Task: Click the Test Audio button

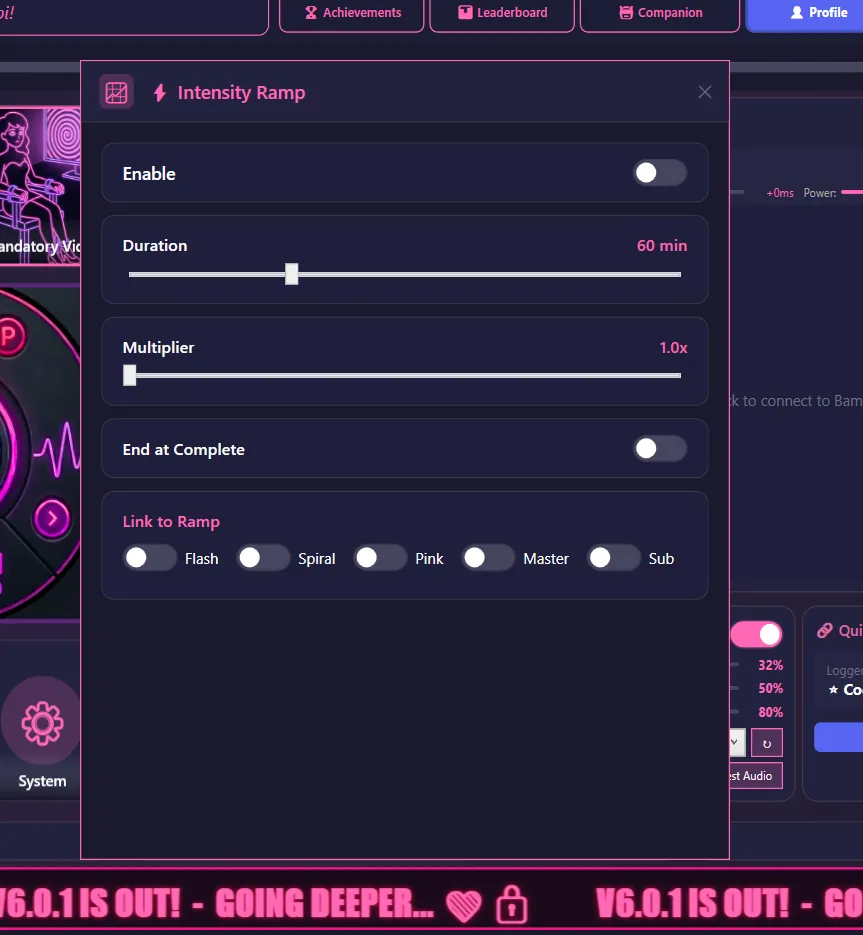Action: [756, 776]
